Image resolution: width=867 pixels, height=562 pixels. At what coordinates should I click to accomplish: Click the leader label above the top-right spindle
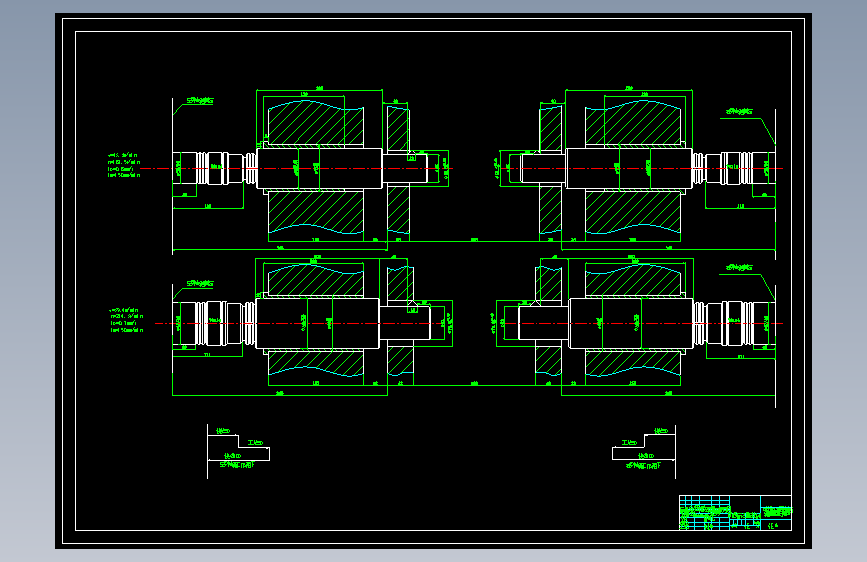[739, 112]
